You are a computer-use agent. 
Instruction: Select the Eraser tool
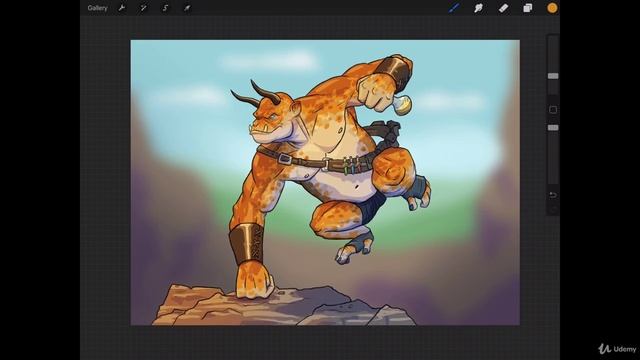[x=503, y=8]
